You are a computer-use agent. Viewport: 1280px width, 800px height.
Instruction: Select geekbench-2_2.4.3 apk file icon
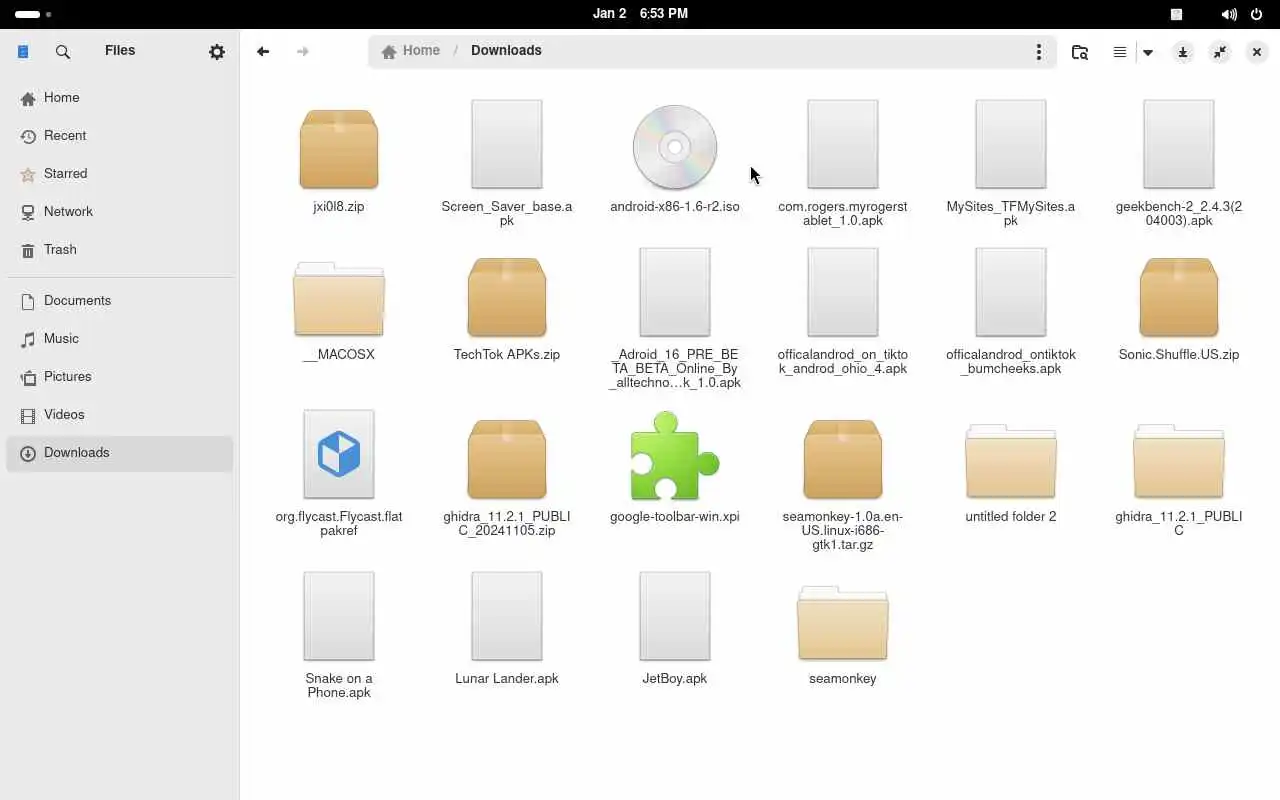[x=1179, y=144]
